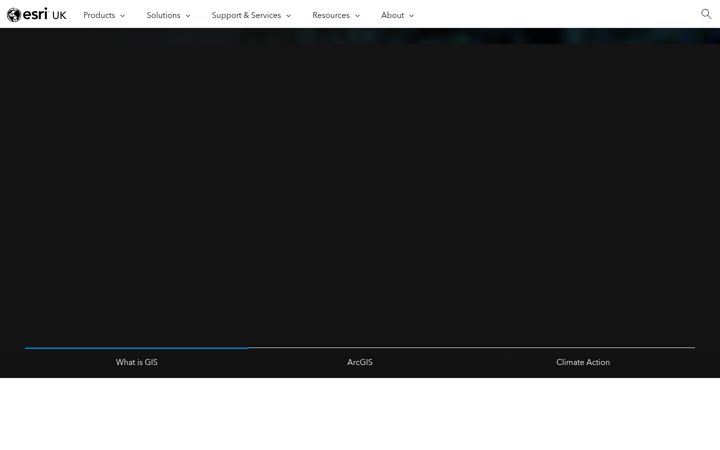Open the Support & Services menu
Image resolution: width=720 pixels, height=450 pixels.
click(x=251, y=15)
